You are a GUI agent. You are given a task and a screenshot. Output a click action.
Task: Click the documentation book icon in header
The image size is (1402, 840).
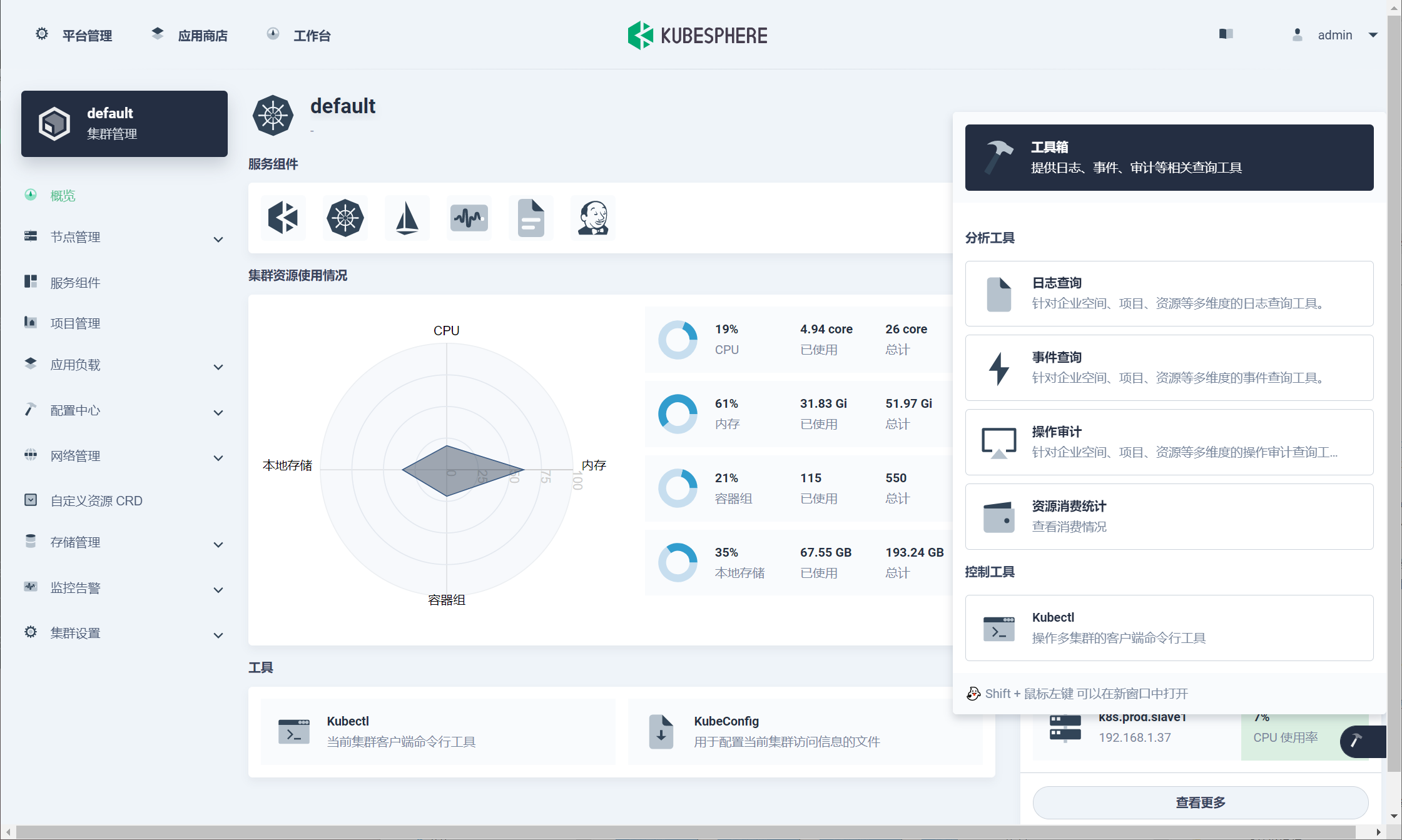point(1226,34)
